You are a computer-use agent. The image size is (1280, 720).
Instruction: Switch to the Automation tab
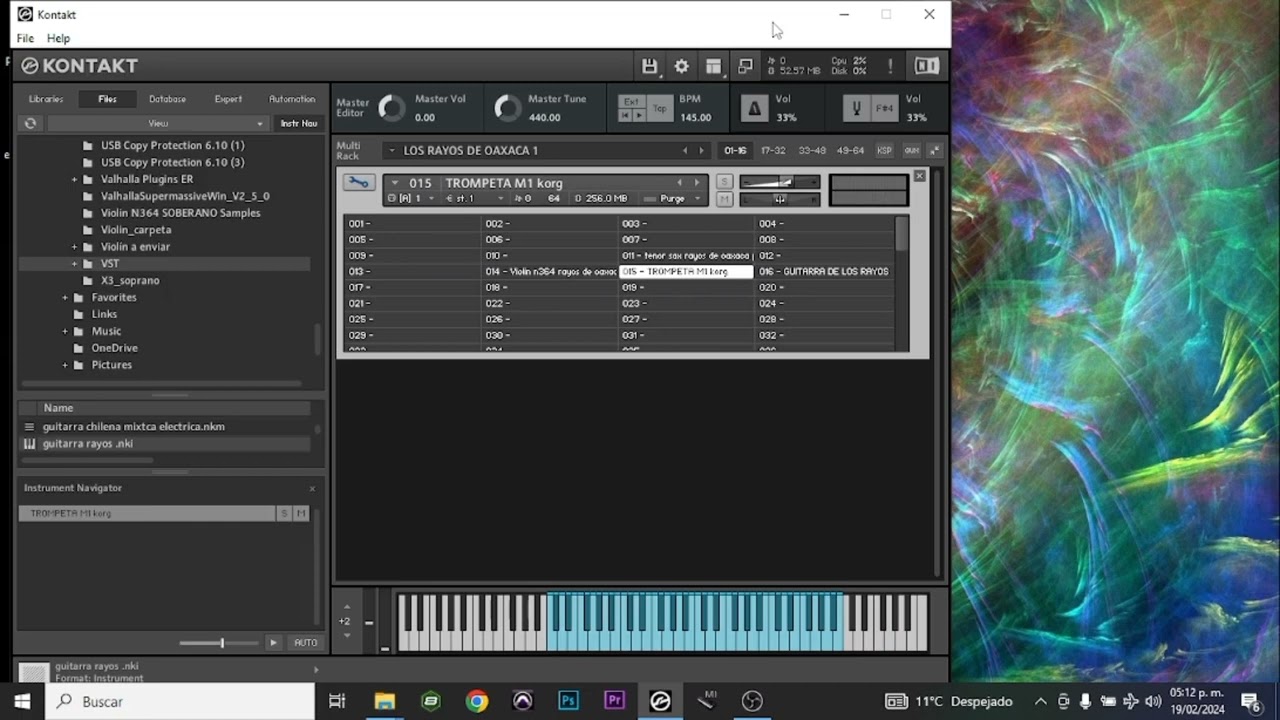pyautogui.click(x=292, y=99)
